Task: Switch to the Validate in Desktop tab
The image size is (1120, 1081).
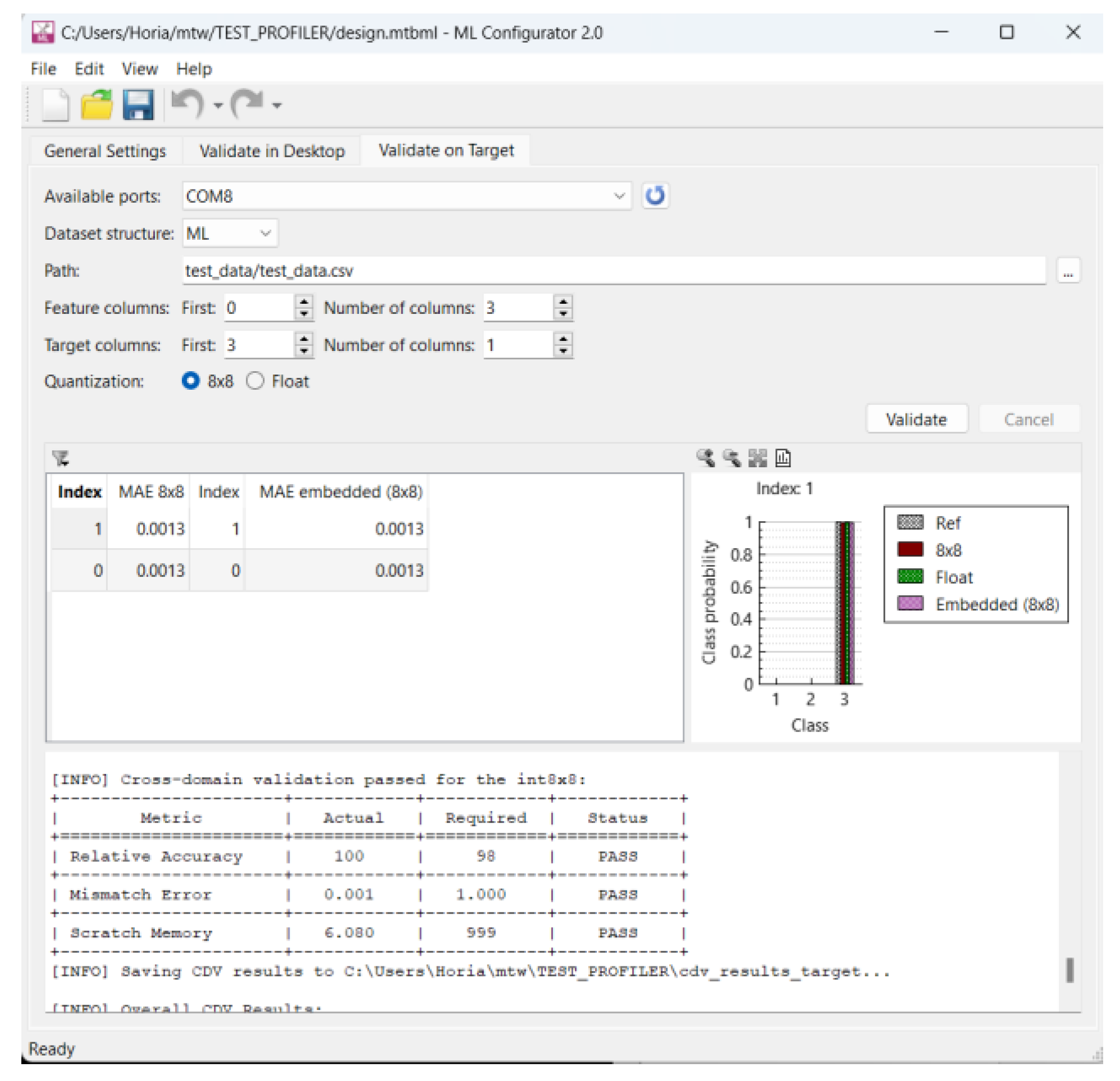Action: point(272,151)
